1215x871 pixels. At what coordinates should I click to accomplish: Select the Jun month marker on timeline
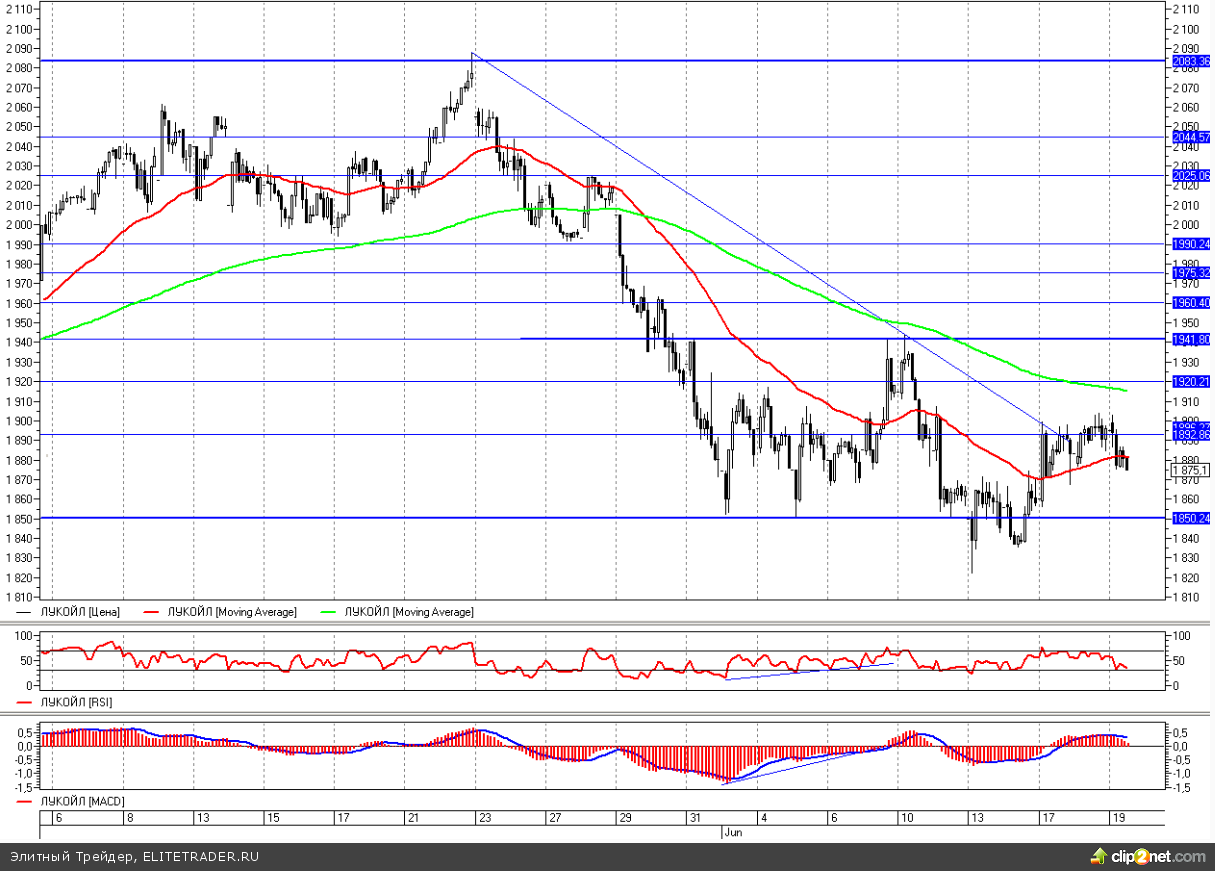pyautogui.click(x=732, y=832)
